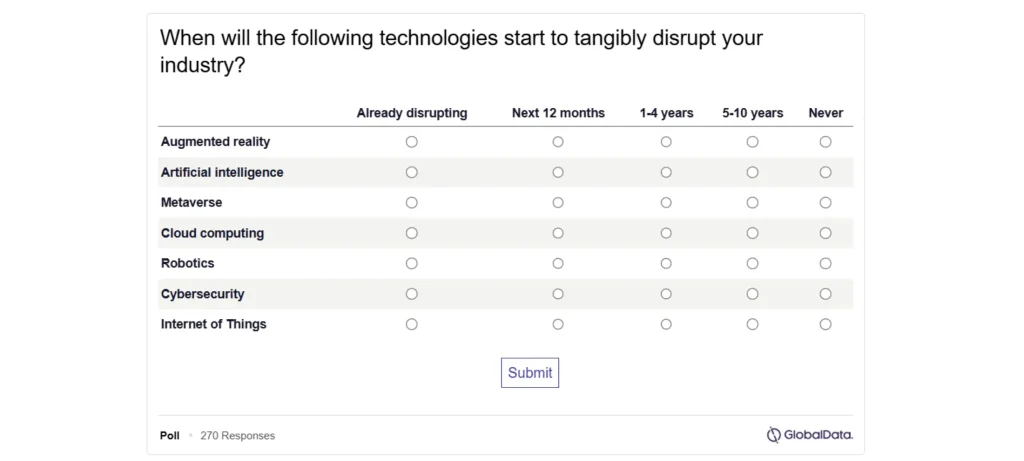Choose 'Next 12 months' for Artificial intelligence

coord(558,172)
